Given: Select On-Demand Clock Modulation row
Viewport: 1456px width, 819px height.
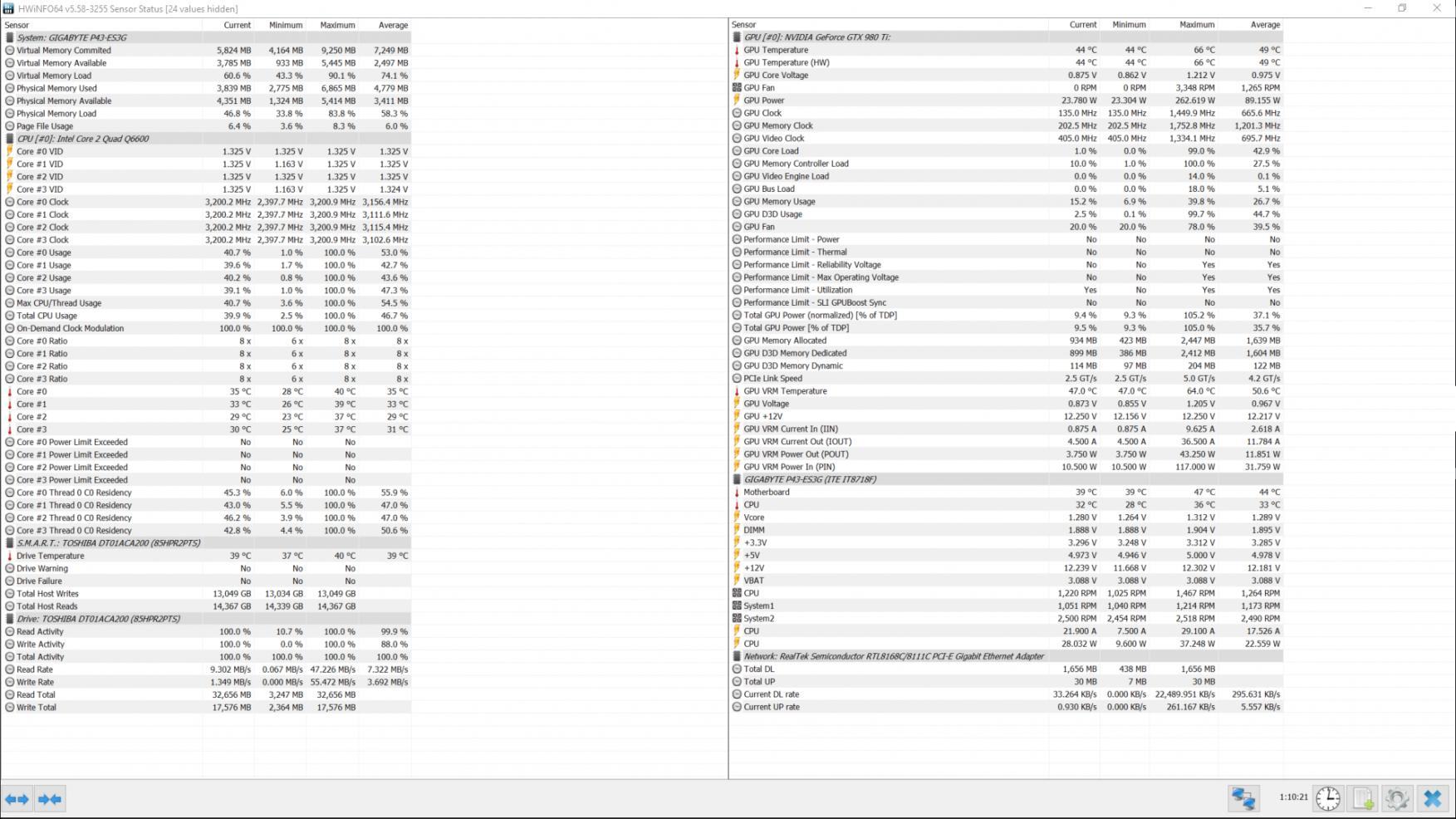Looking at the screenshot, I should 206,328.
